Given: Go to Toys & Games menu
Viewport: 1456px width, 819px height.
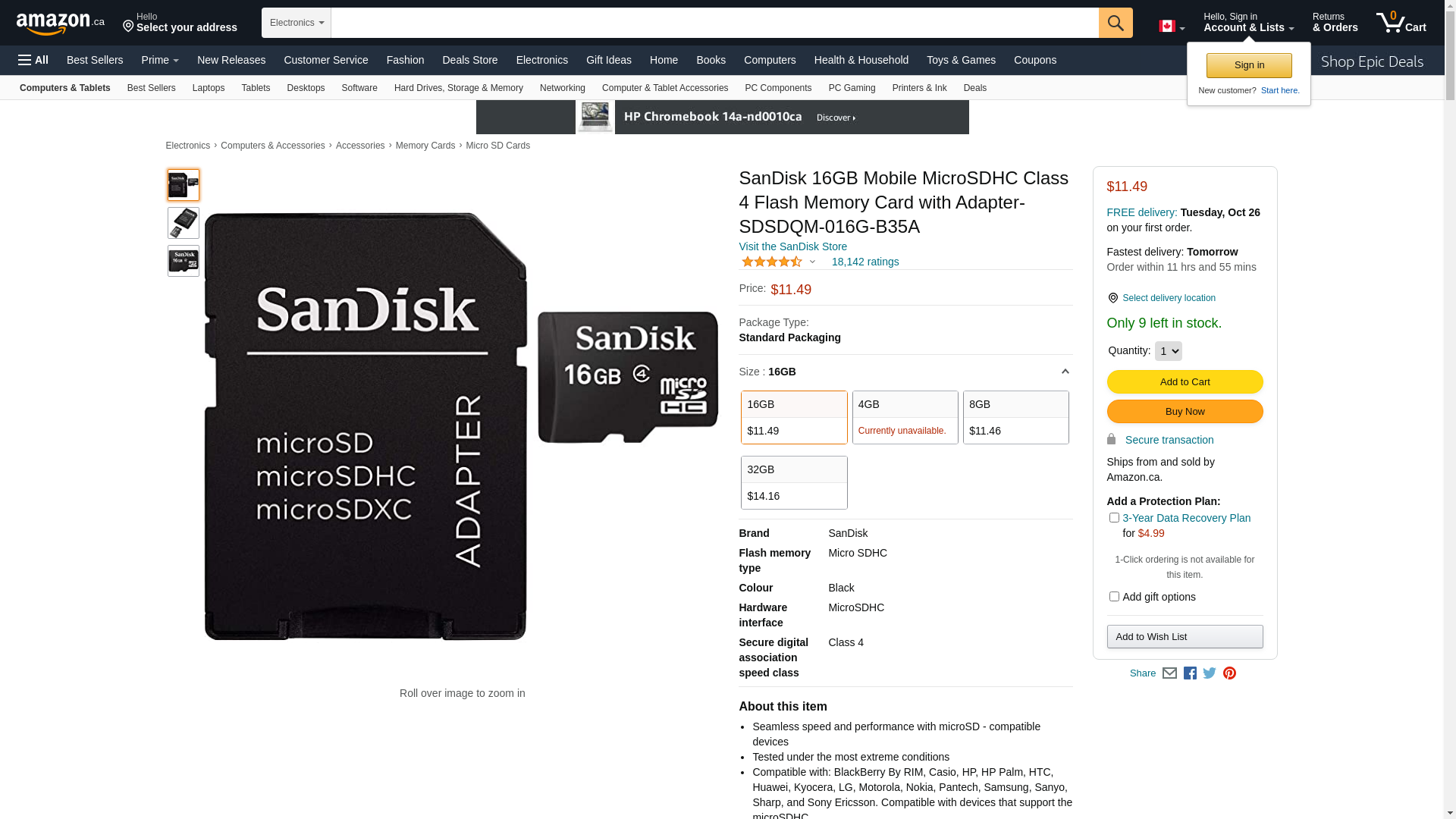Looking at the screenshot, I should (961, 60).
